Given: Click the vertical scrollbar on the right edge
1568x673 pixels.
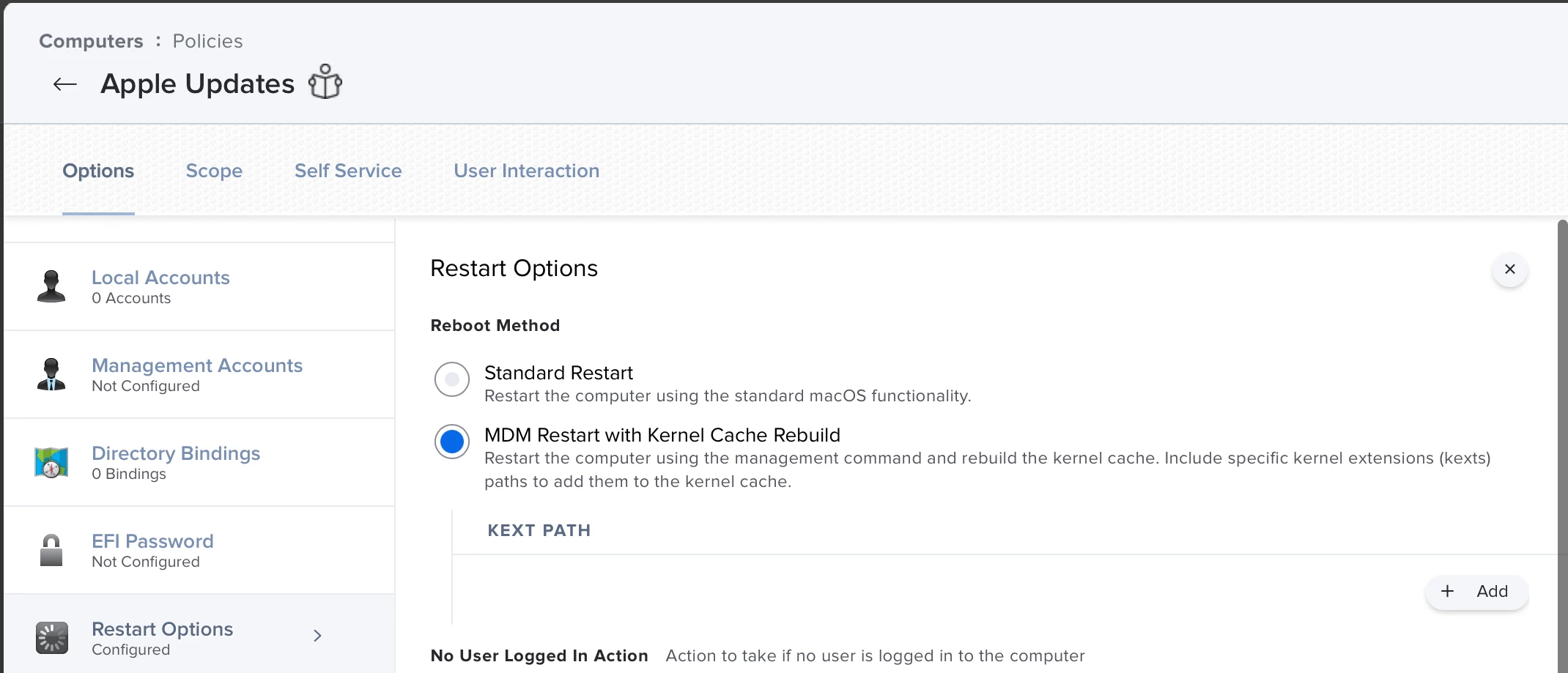Looking at the screenshot, I should (x=1562, y=445).
